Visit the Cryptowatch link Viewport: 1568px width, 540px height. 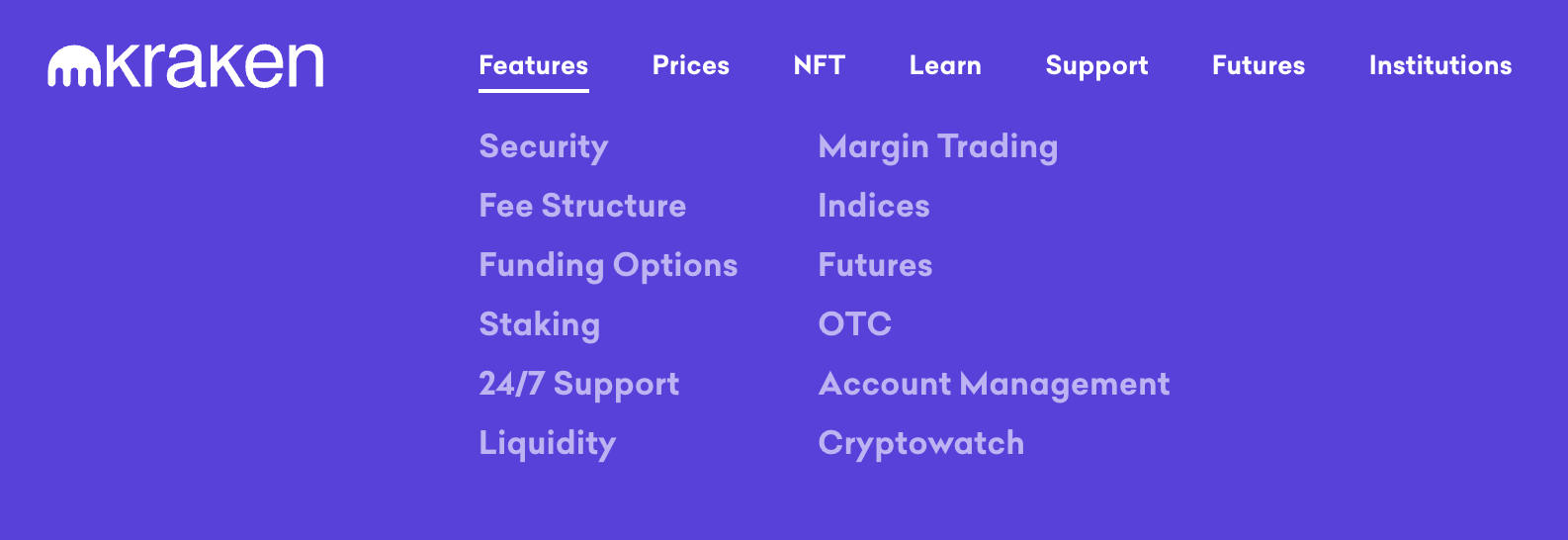[x=920, y=443]
